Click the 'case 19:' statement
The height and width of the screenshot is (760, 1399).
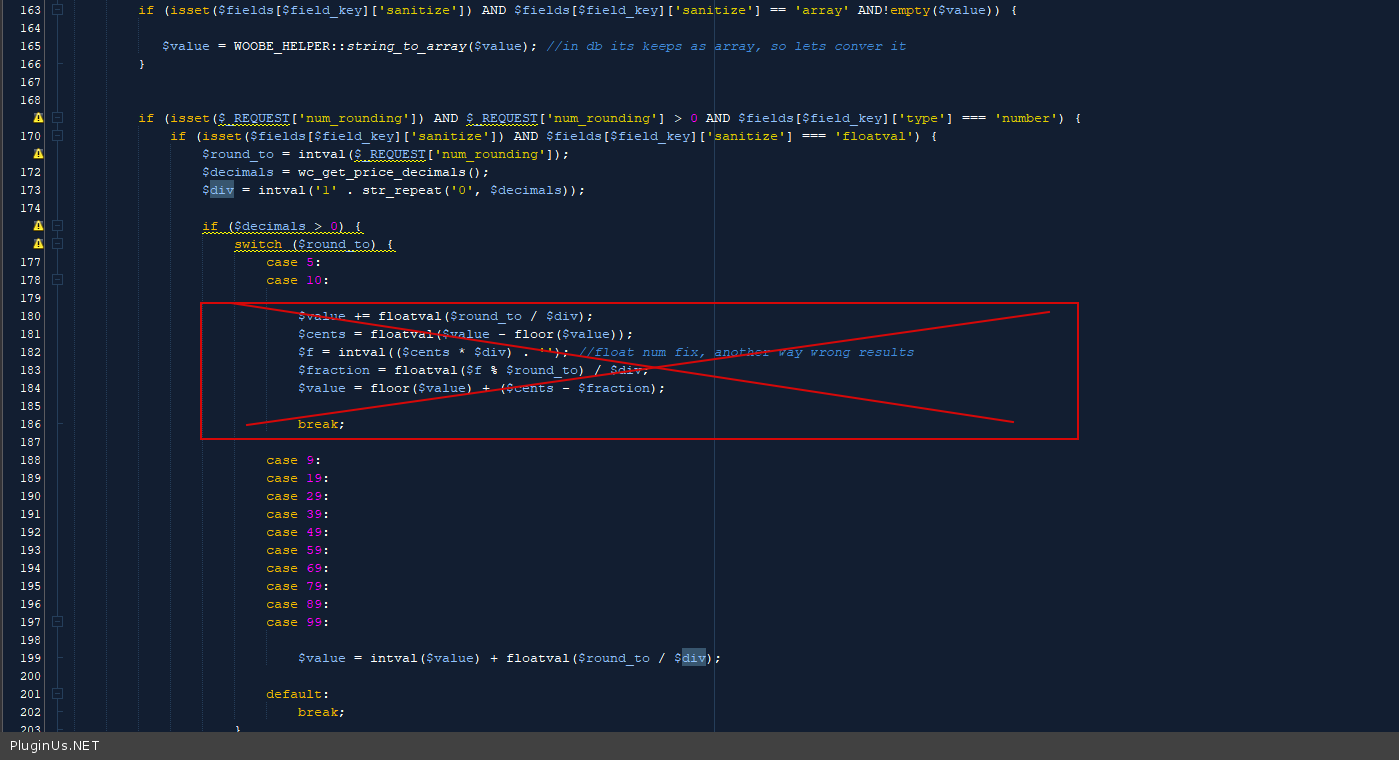pos(298,478)
